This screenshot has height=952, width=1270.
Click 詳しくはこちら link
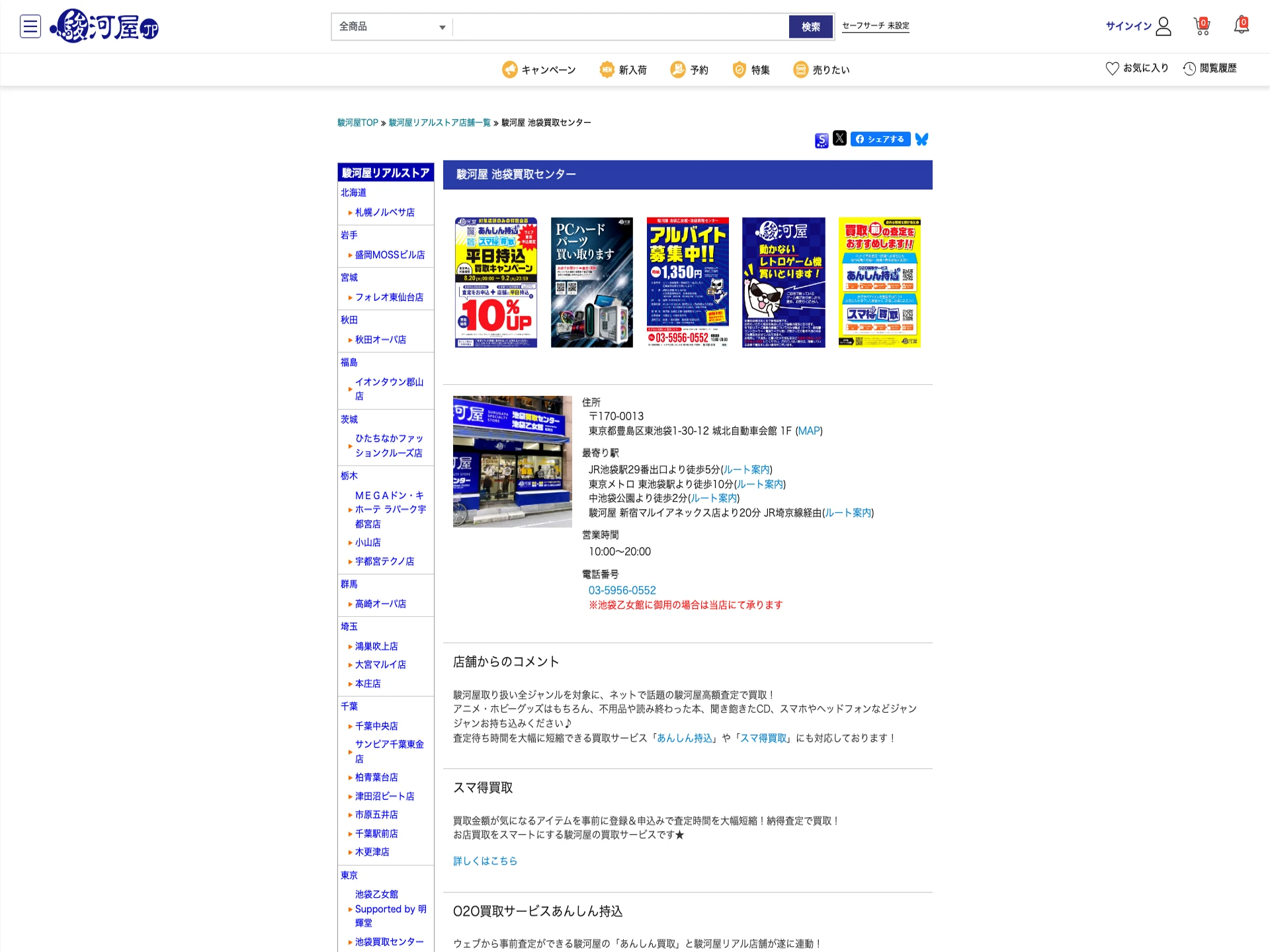tap(485, 861)
